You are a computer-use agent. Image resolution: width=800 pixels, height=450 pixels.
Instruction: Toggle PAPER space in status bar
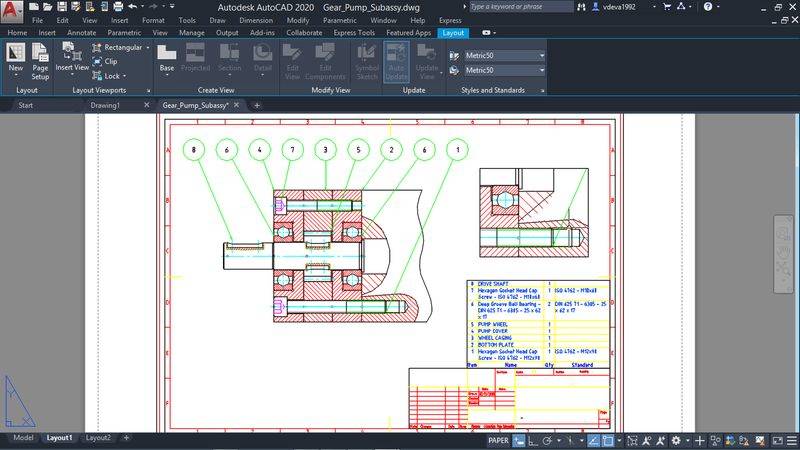click(498, 440)
